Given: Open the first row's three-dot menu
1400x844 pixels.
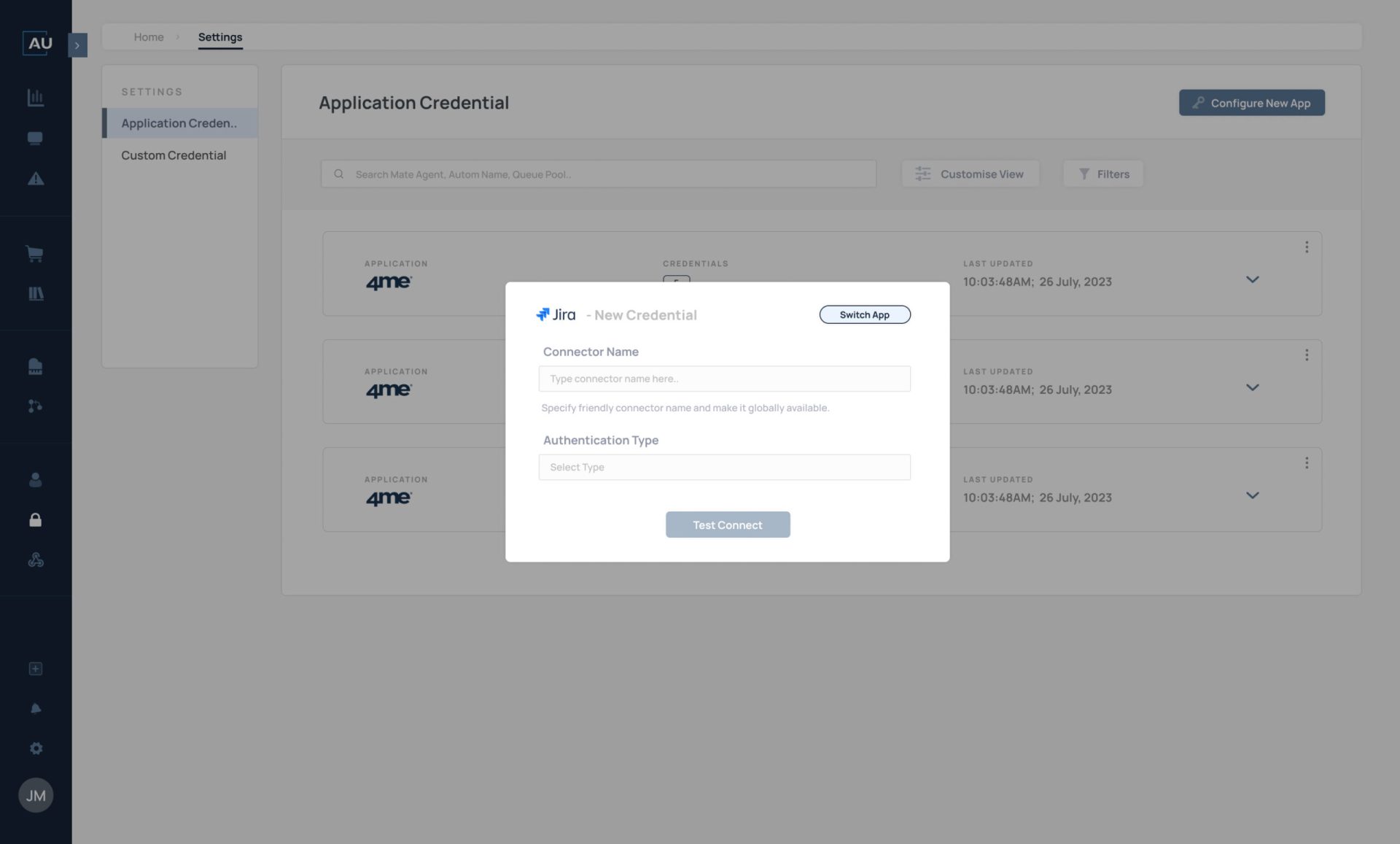Looking at the screenshot, I should click(1306, 247).
